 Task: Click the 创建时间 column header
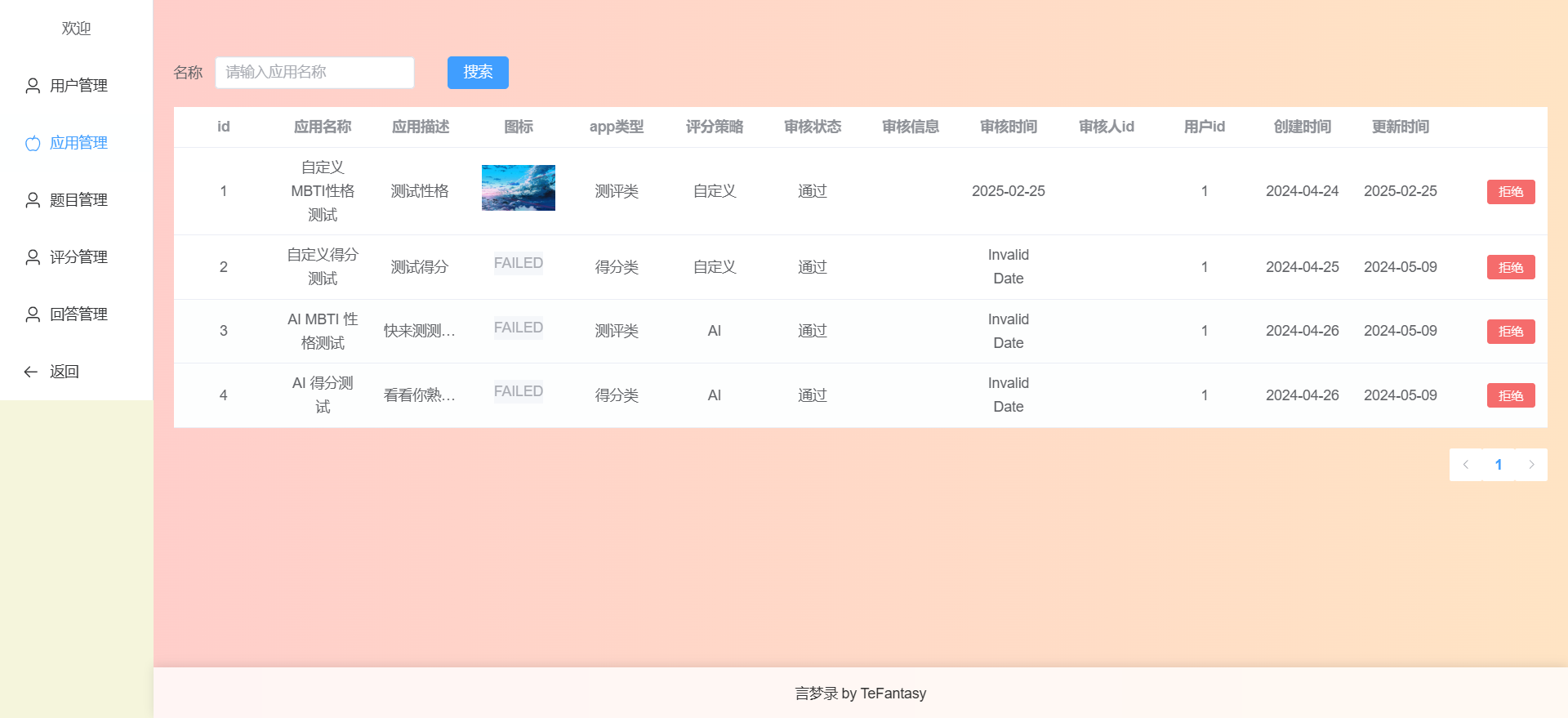(x=1303, y=127)
